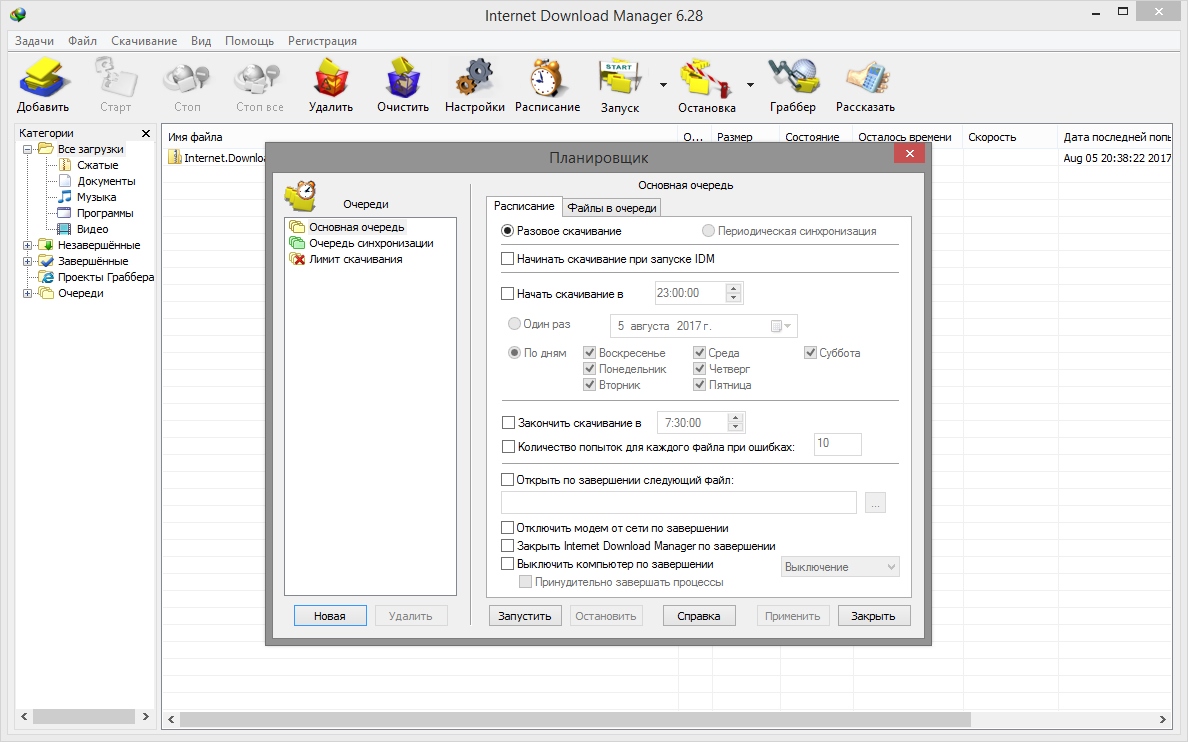
Task: Select the Музыка category note icon
Action: 65,197
